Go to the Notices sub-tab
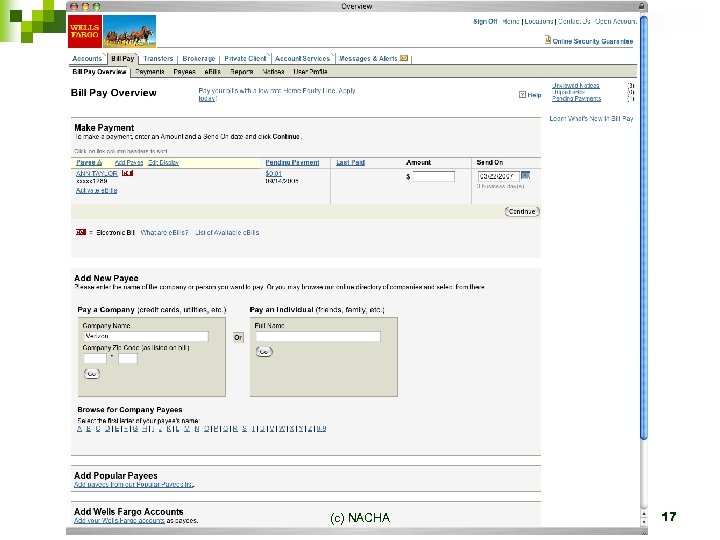The height and width of the screenshot is (540, 720). pyautogui.click(x=273, y=72)
